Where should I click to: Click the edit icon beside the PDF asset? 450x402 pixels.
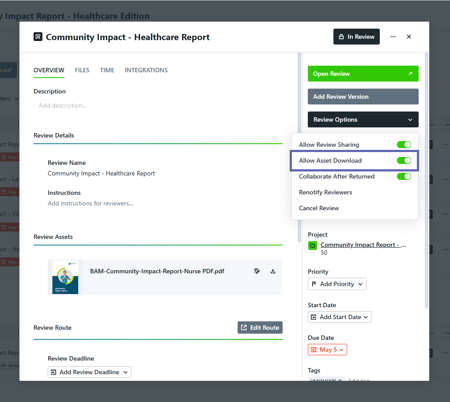[x=257, y=271]
